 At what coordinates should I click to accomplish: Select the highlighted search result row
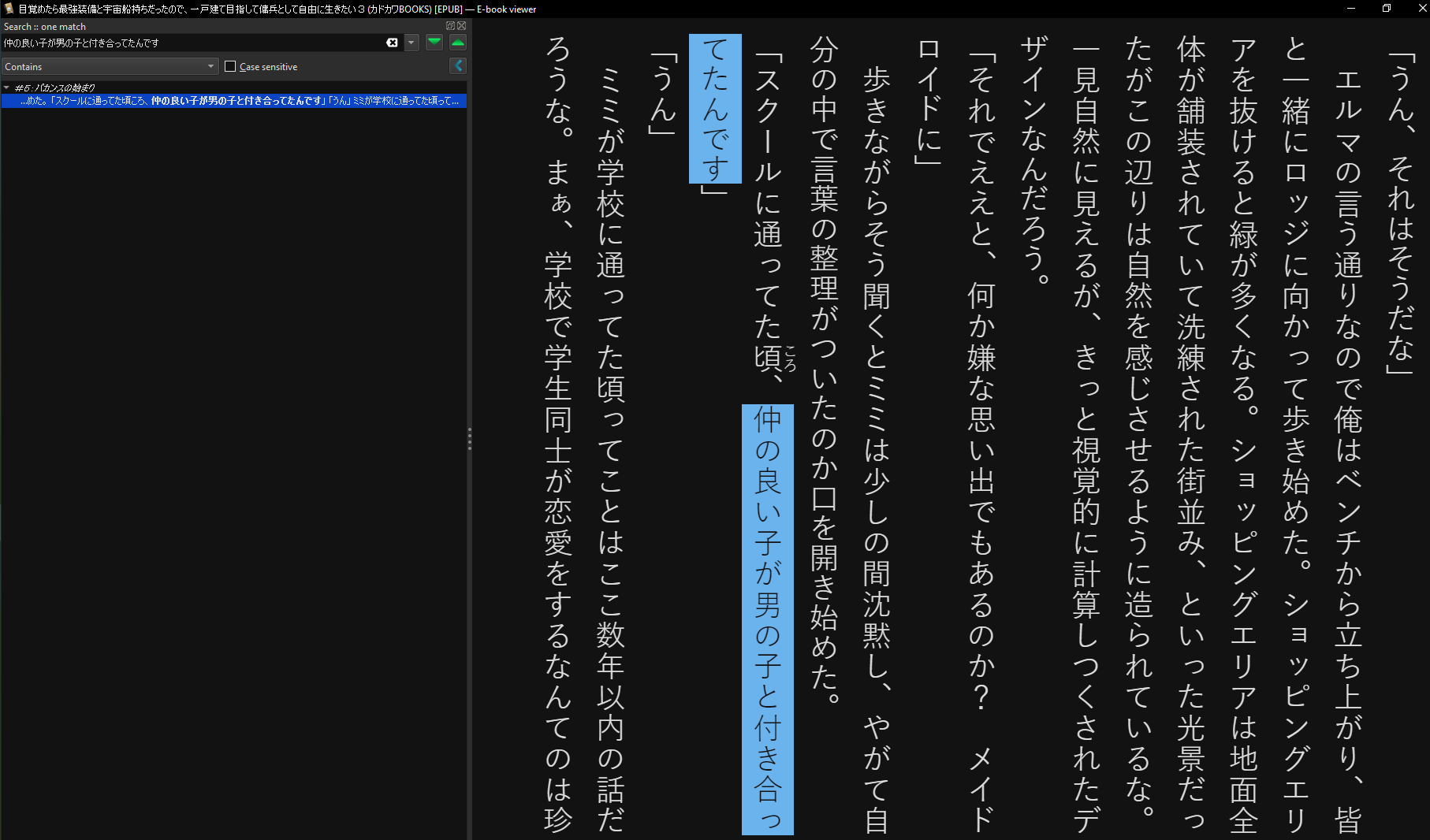point(233,101)
